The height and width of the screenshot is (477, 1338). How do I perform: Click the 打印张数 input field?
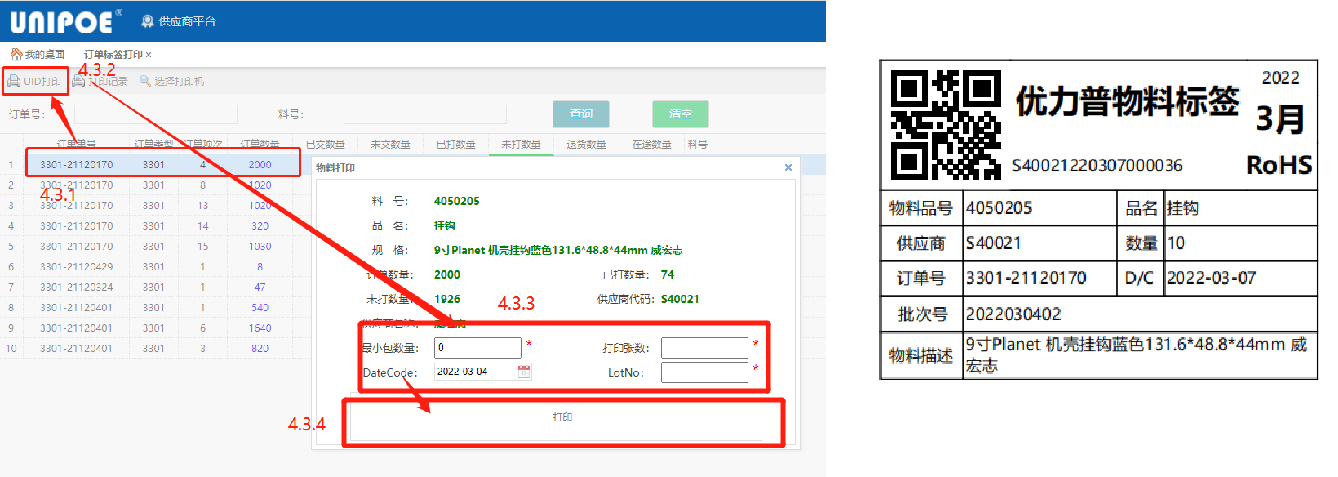click(703, 348)
